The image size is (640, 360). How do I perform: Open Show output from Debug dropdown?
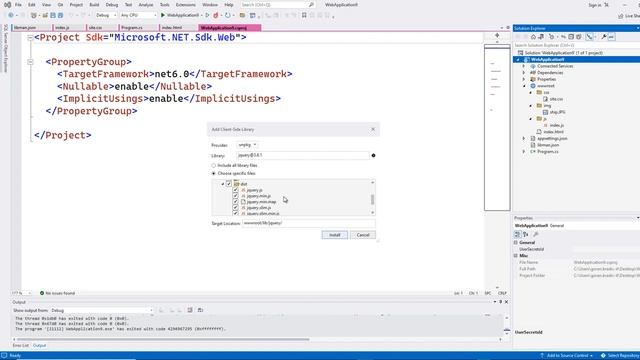pyautogui.click(x=102, y=311)
